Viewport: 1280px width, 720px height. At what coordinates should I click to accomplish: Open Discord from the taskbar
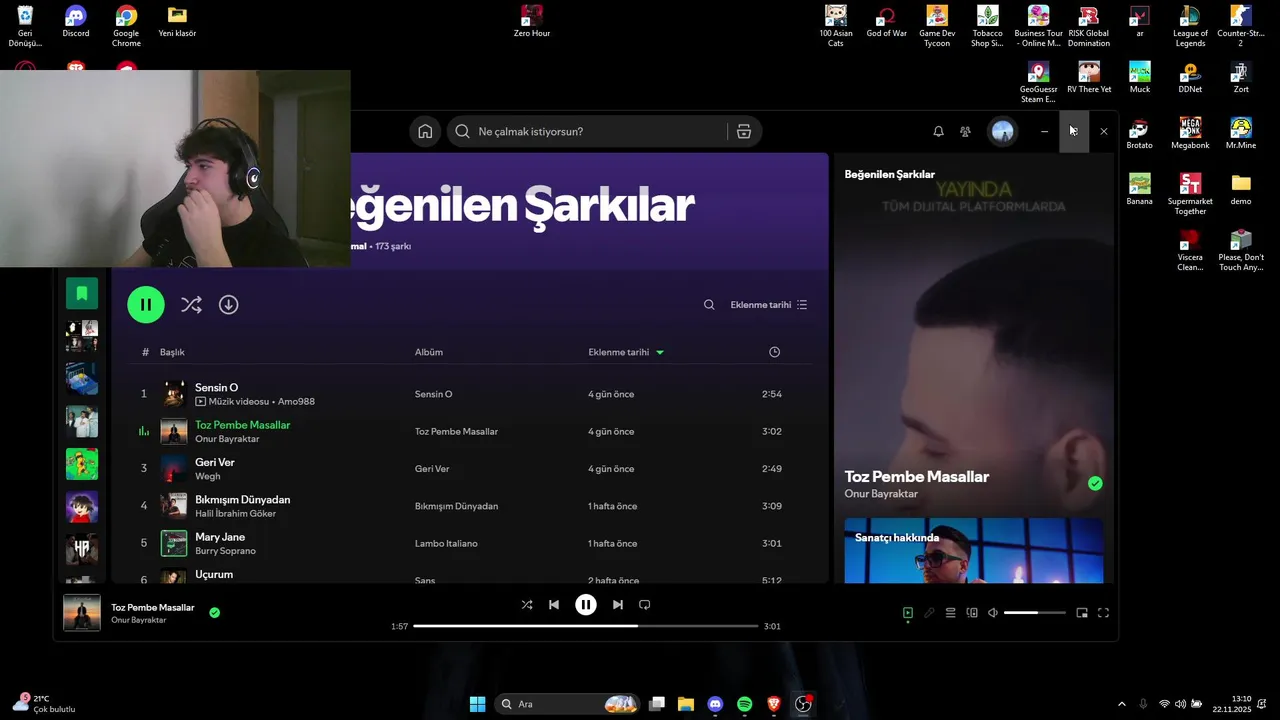point(715,704)
